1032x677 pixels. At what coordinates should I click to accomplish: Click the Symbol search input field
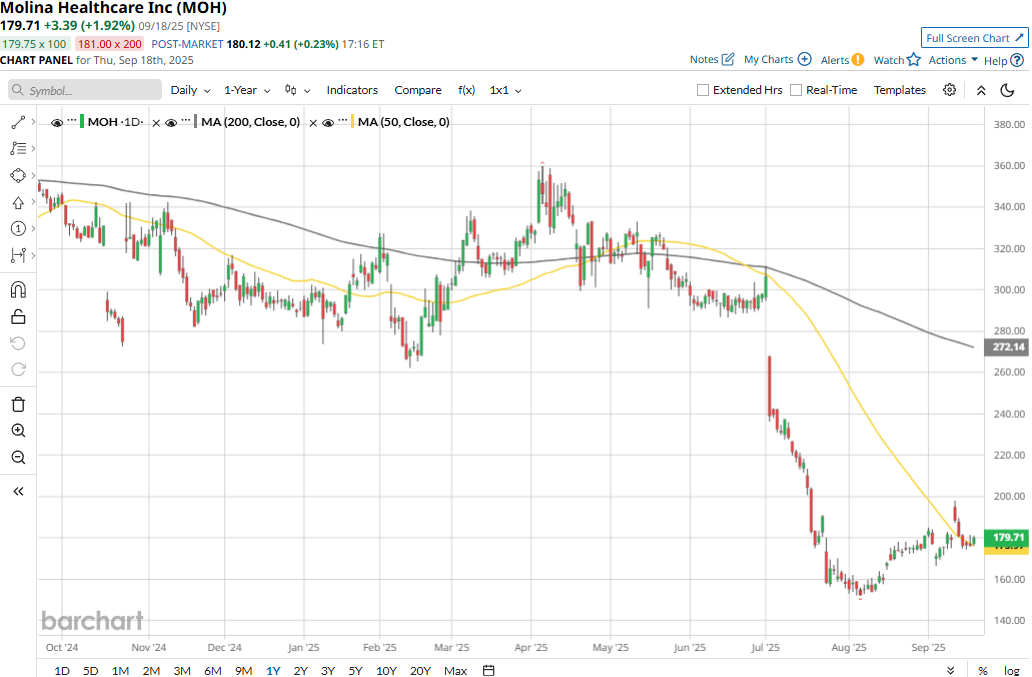(x=85, y=90)
